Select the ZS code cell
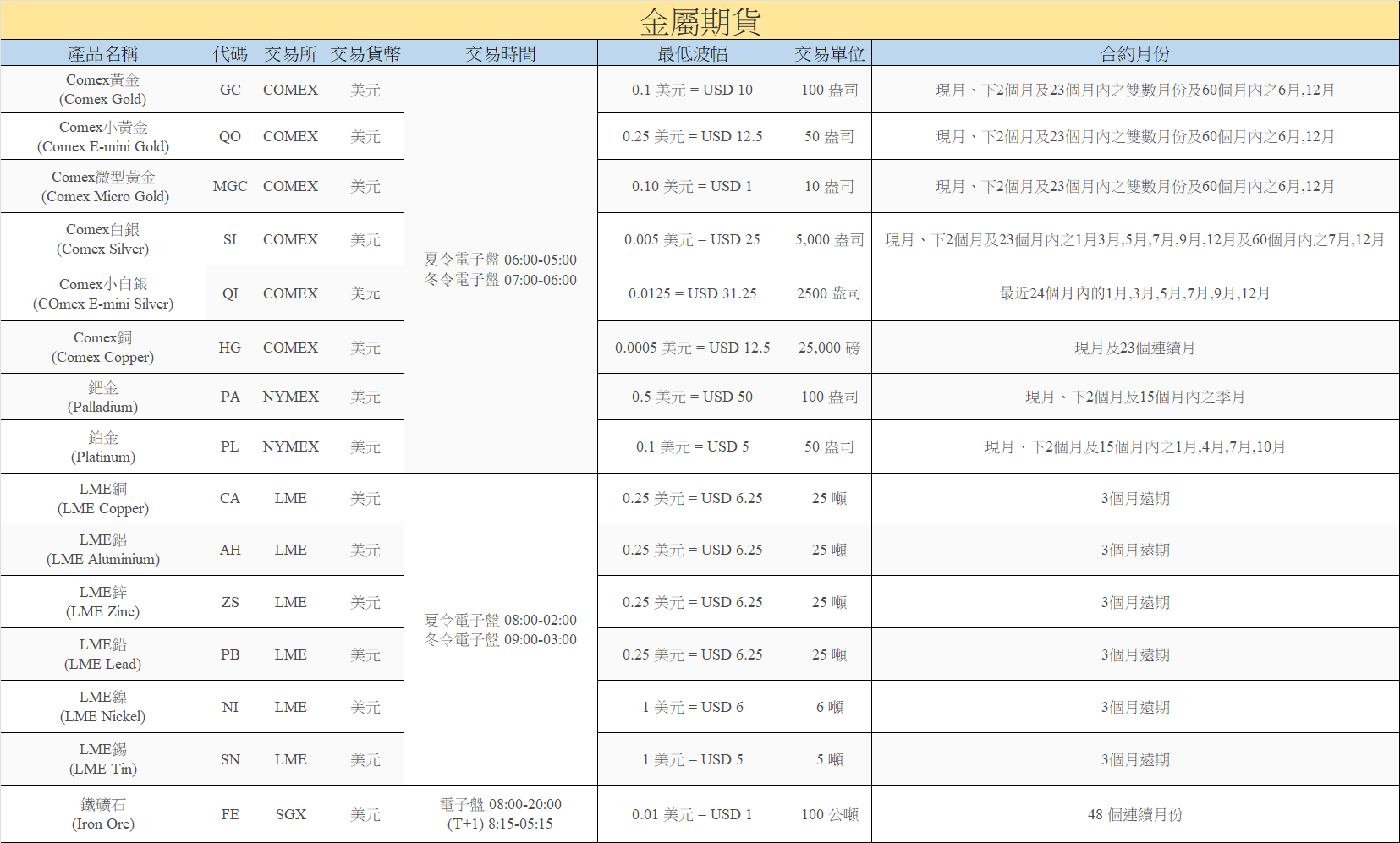This screenshot has height=843, width=1400. [x=230, y=602]
